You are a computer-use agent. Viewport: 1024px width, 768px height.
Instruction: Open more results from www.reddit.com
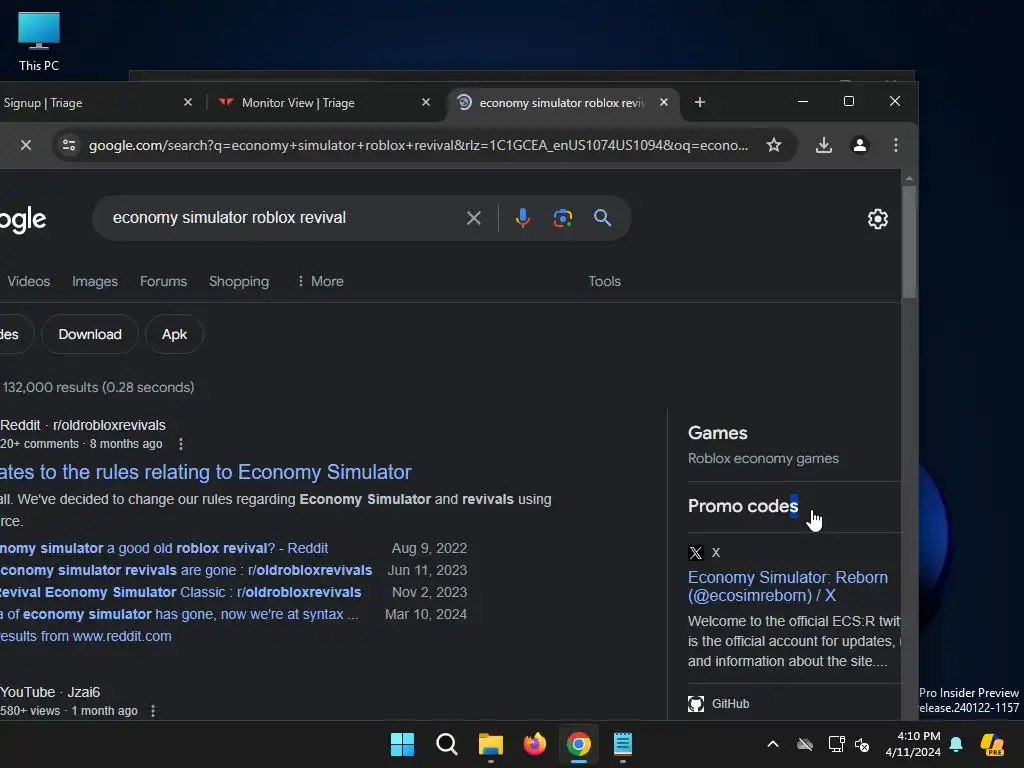(x=86, y=637)
